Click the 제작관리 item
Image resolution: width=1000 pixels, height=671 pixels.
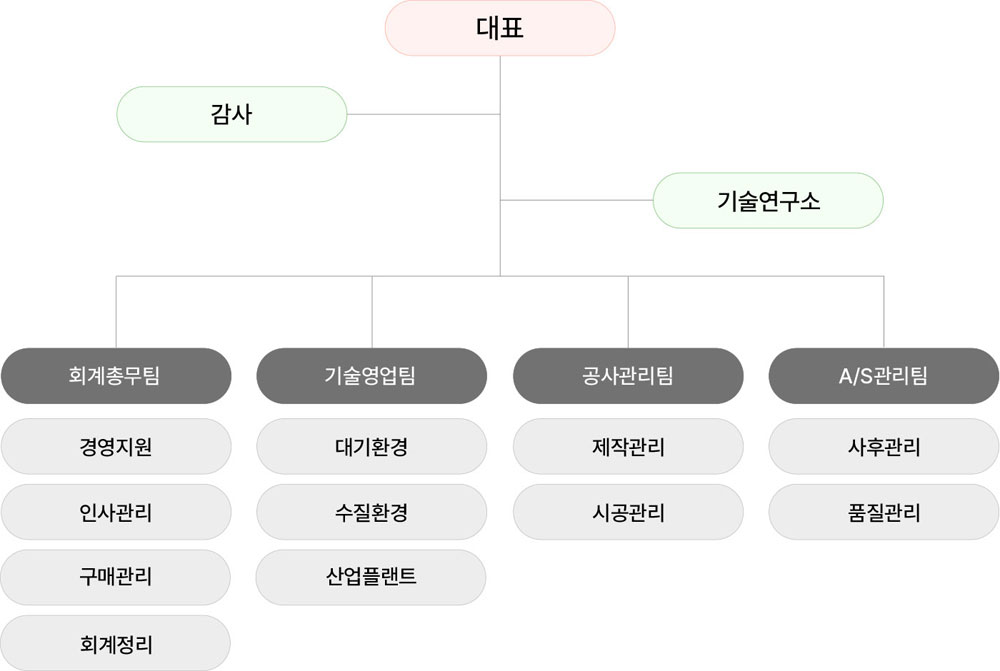tap(628, 447)
